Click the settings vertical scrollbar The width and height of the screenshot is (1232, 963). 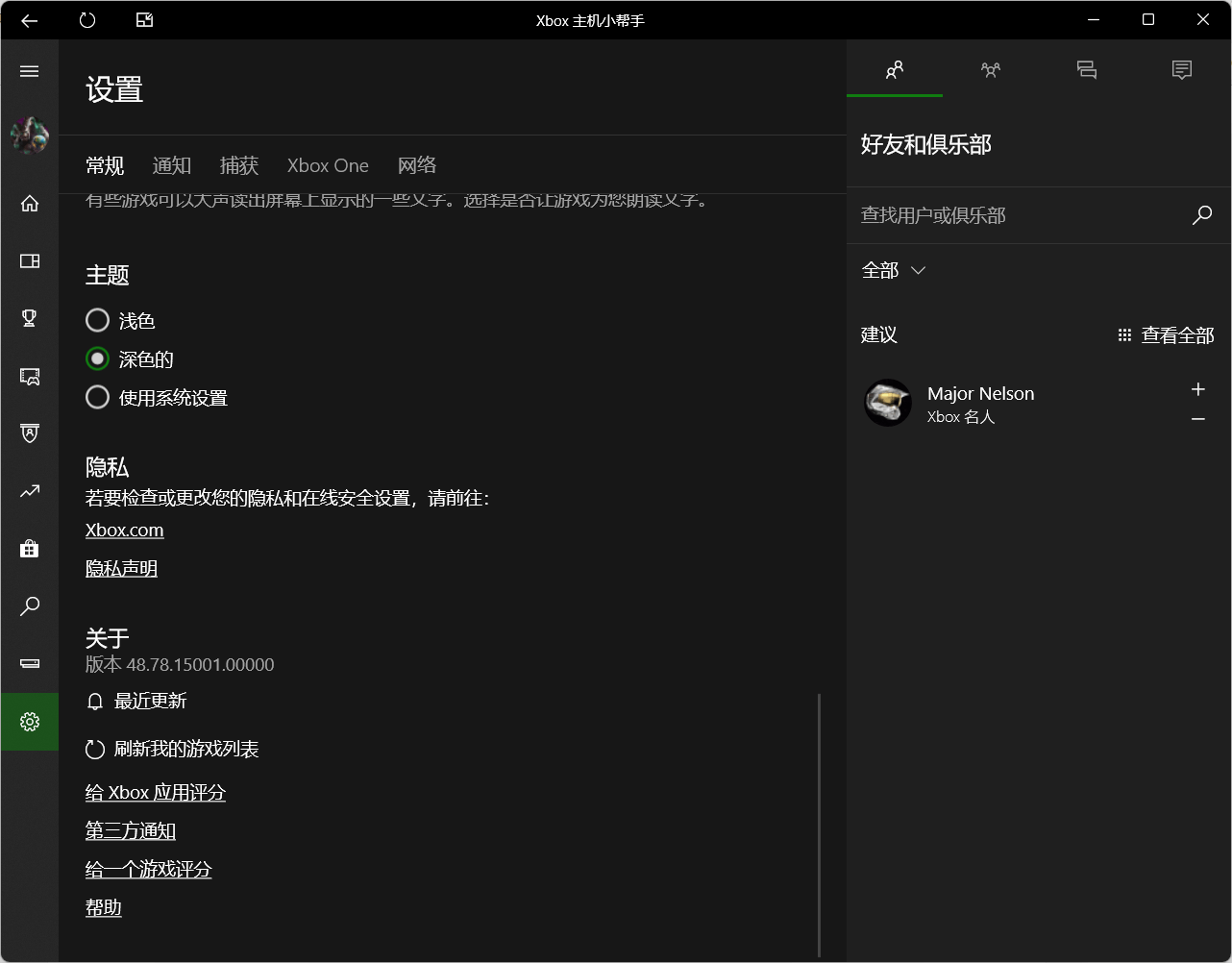(820, 825)
